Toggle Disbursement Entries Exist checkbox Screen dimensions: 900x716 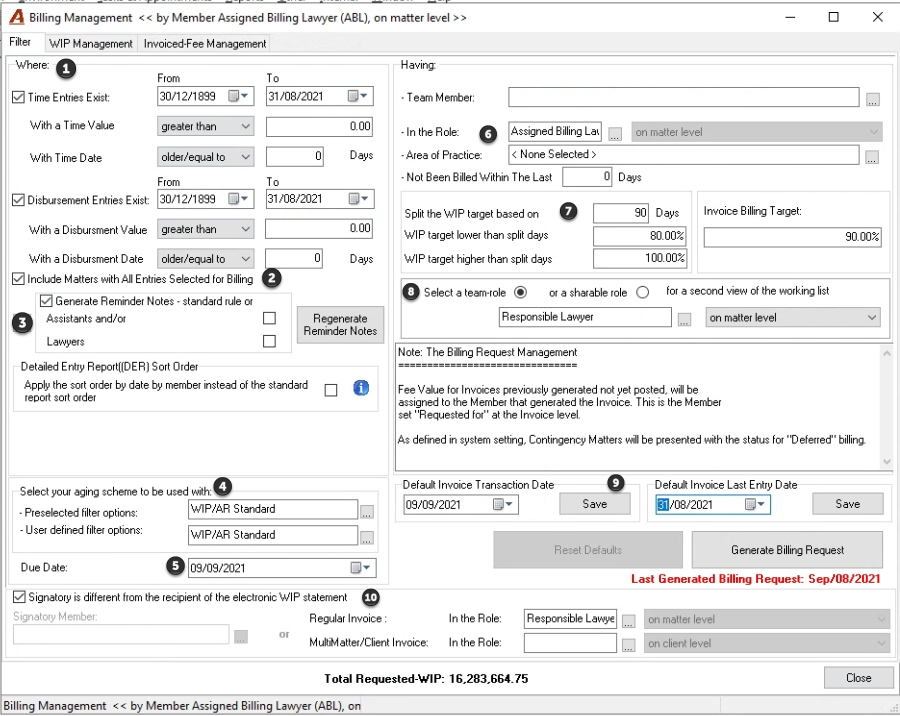(18, 200)
